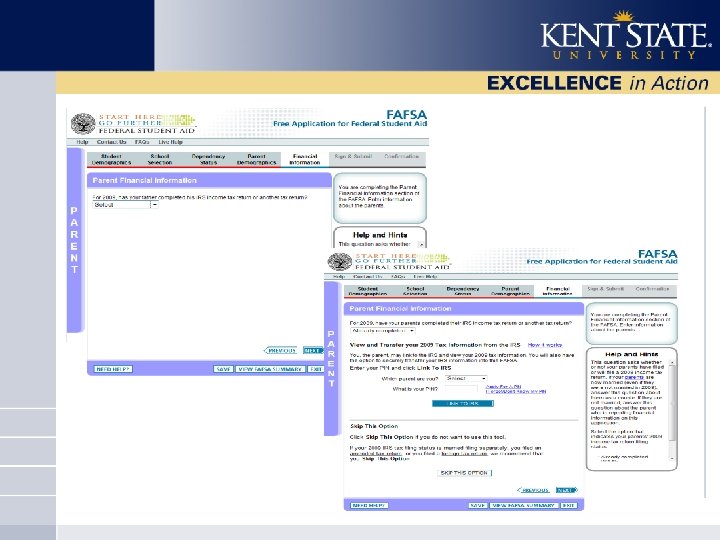Click scroll-up arrow in upper-left Help and Hints box
The height and width of the screenshot is (540, 720).
pyautogui.click(x=422, y=245)
